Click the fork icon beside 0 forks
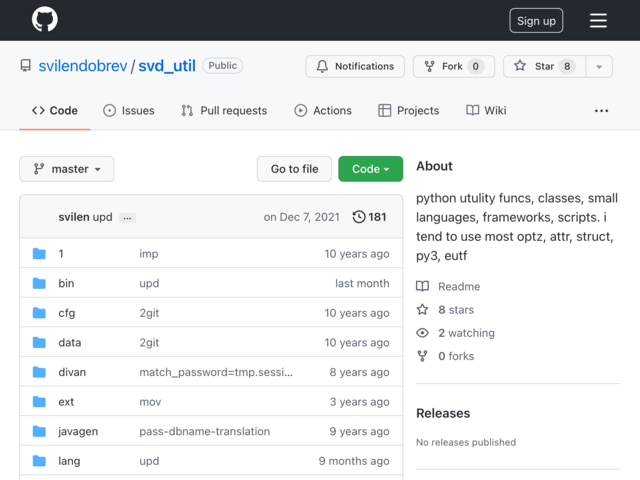 point(422,356)
